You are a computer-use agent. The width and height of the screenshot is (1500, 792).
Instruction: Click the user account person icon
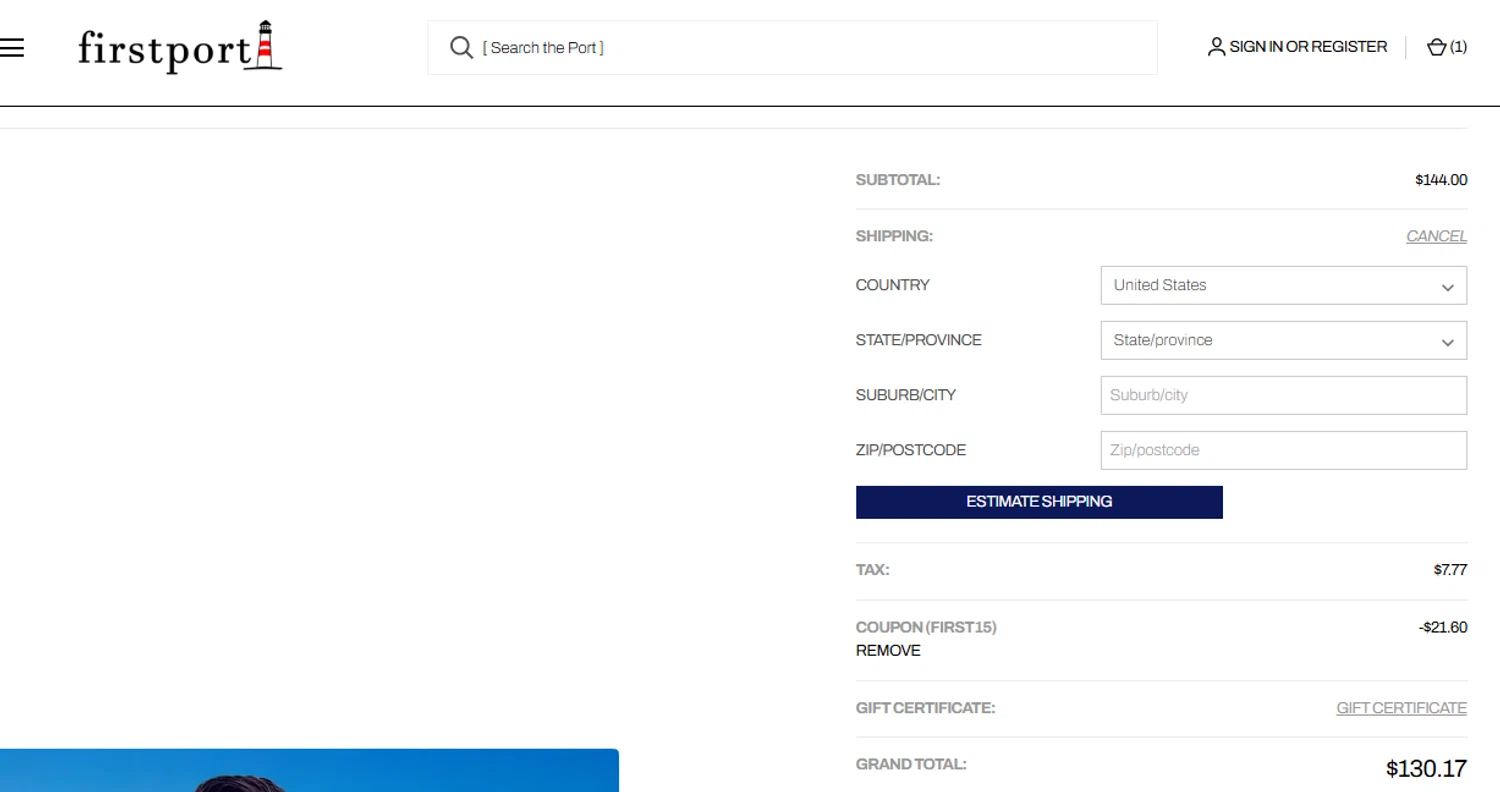point(1216,46)
